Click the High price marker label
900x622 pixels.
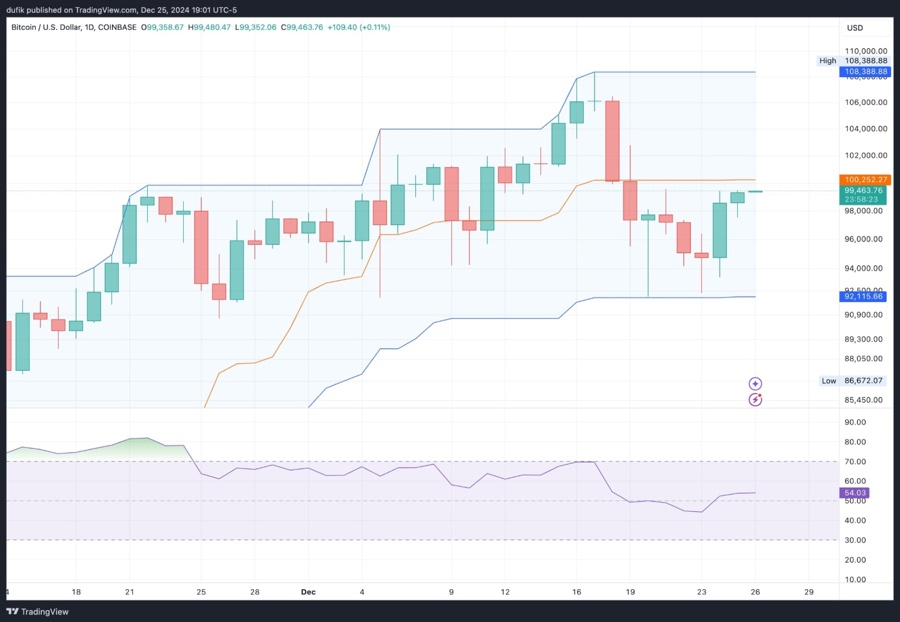827,61
